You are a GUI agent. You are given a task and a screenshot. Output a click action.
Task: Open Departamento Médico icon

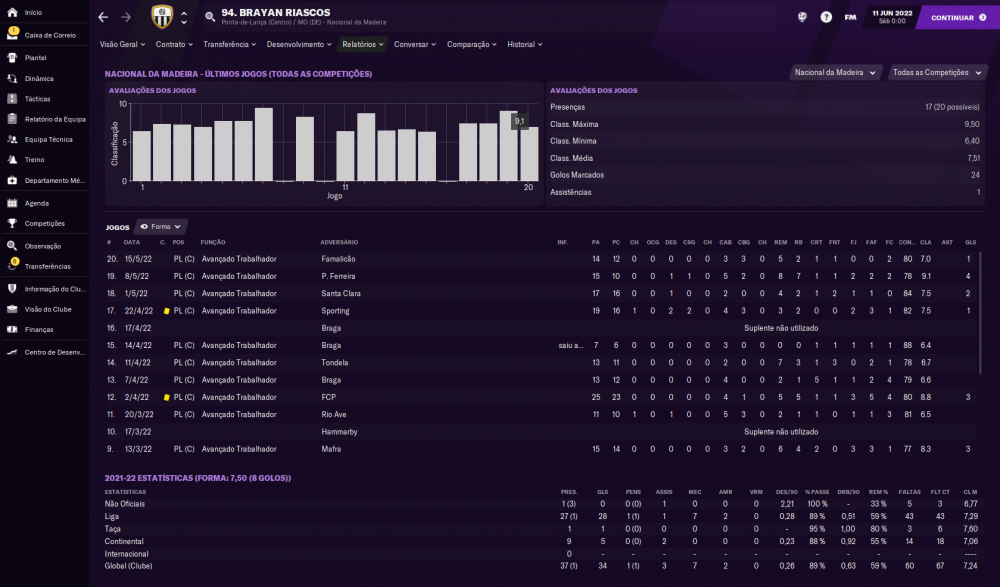[12, 181]
